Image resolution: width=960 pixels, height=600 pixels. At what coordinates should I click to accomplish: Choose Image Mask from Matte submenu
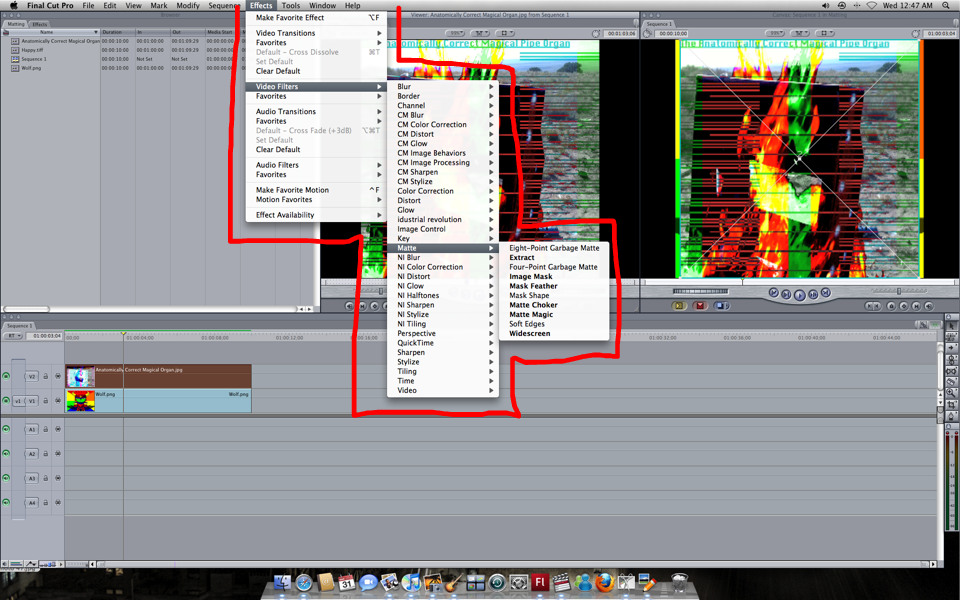click(x=554, y=276)
